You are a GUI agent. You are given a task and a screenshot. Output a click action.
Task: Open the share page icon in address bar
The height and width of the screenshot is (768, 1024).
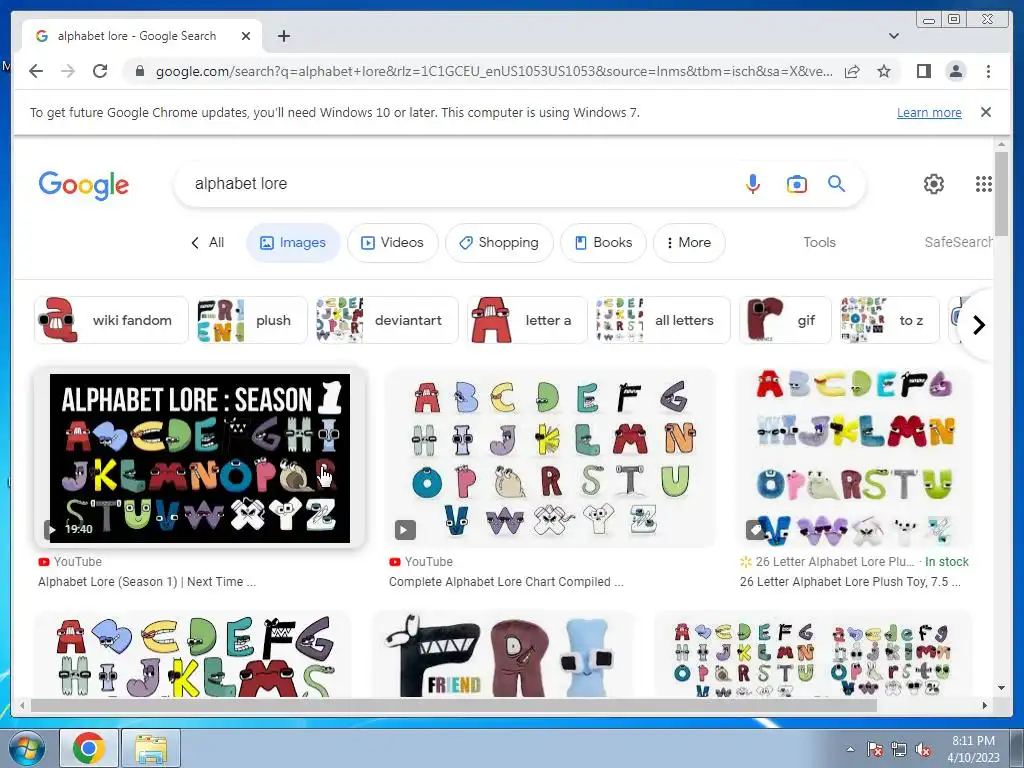[852, 71]
